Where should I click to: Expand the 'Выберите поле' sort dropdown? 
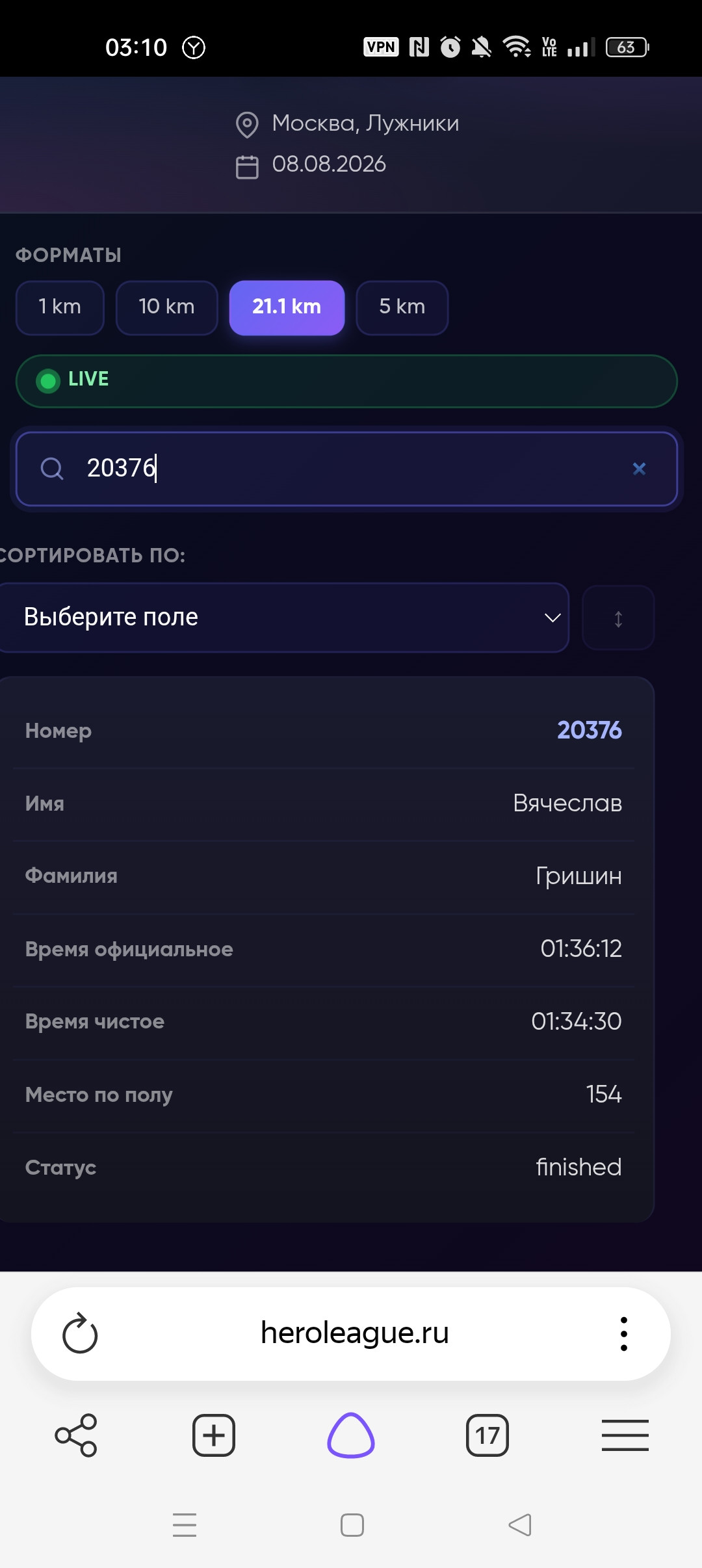coord(283,618)
